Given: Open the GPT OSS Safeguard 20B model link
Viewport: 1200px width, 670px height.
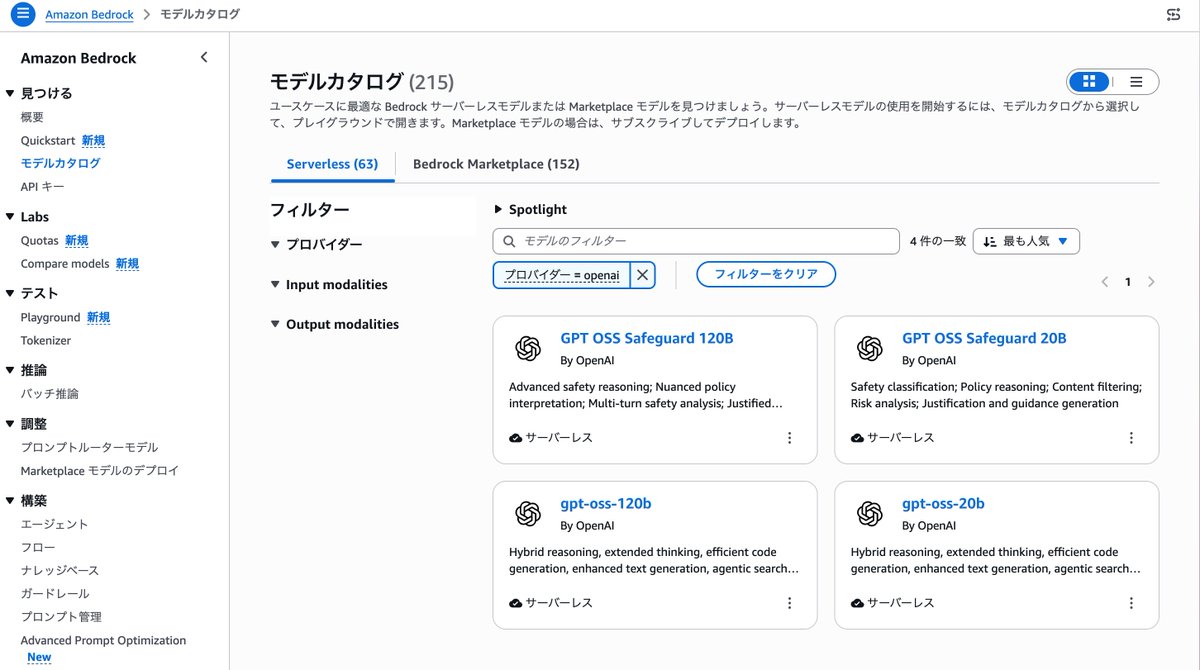Looking at the screenshot, I should [x=984, y=338].
